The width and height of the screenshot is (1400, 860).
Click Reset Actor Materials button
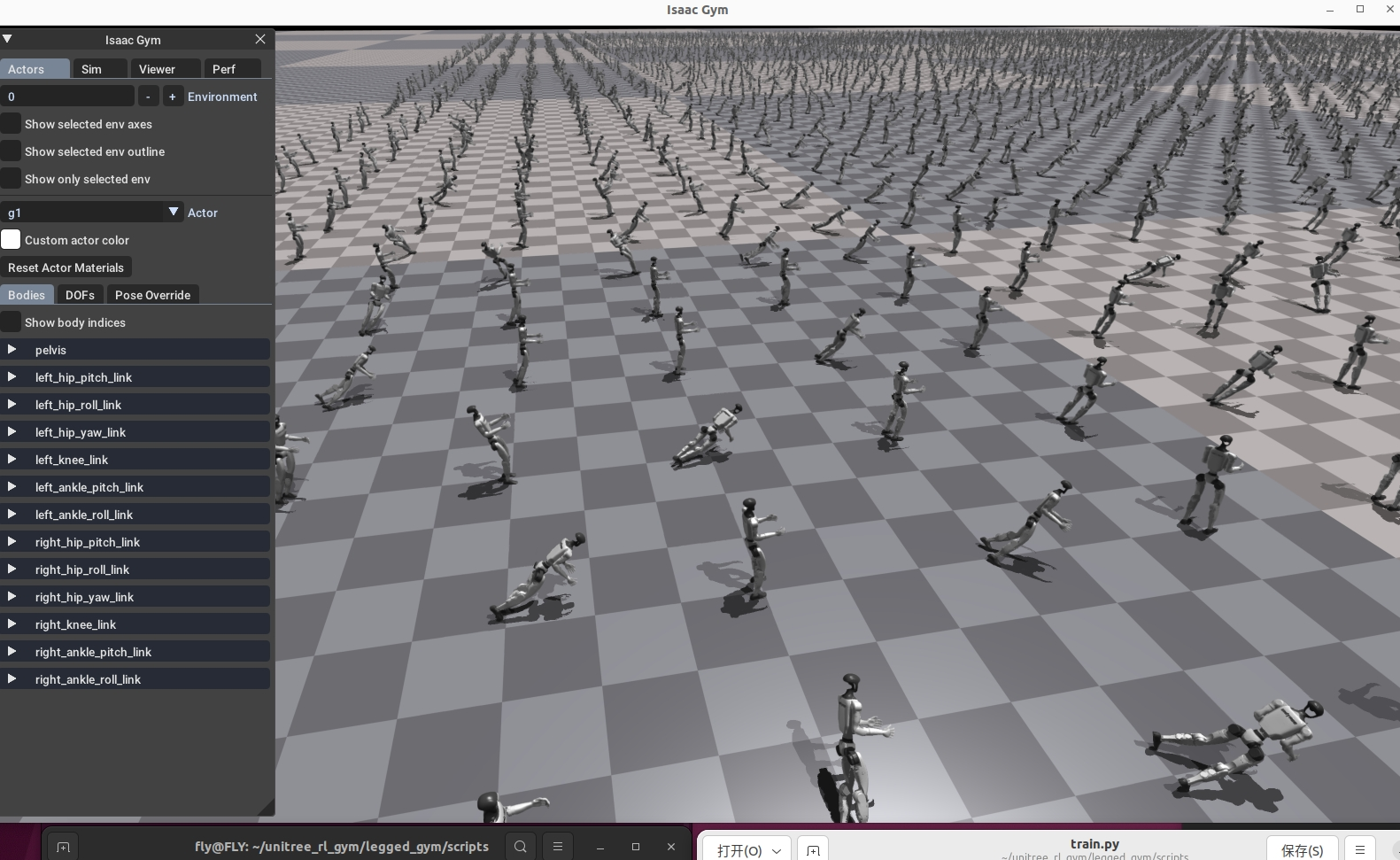(x=66, y=267)
